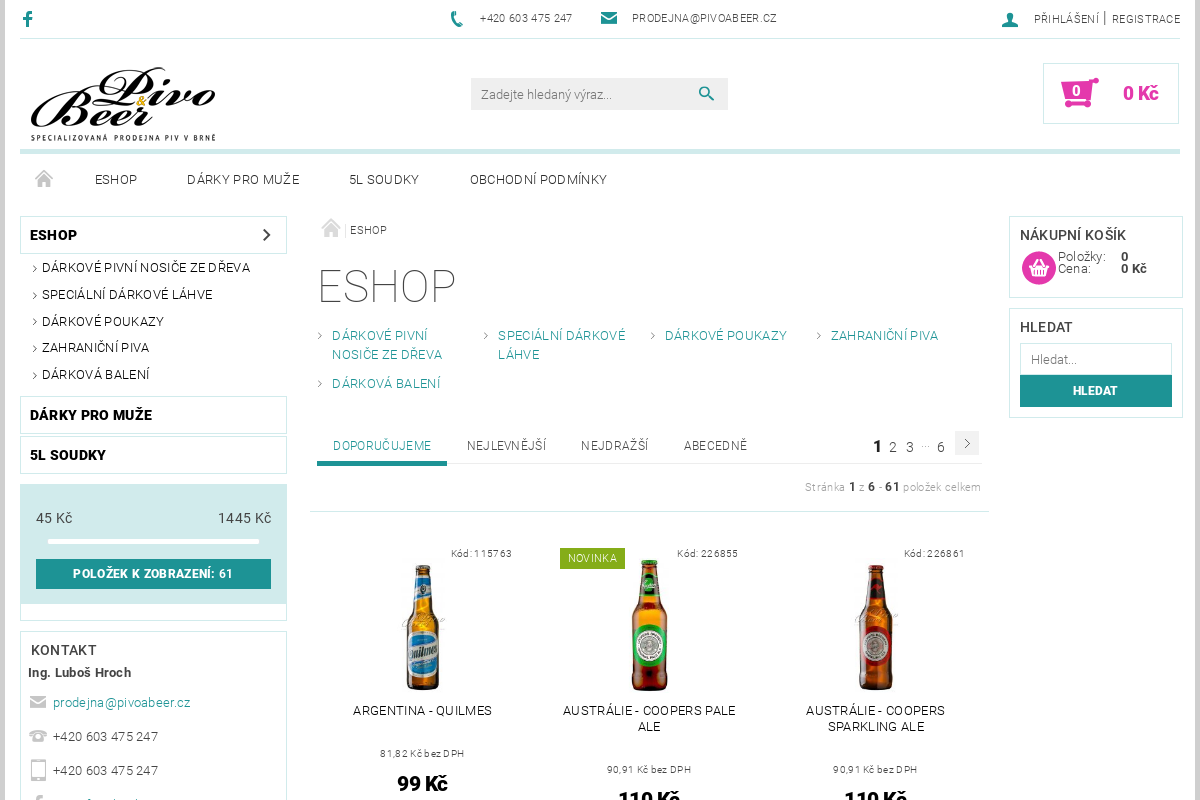1200x800 pixels.
Task: Open Dárkové pivní nosiče ze dřeva subcategory link
Action: pos(387,345)
